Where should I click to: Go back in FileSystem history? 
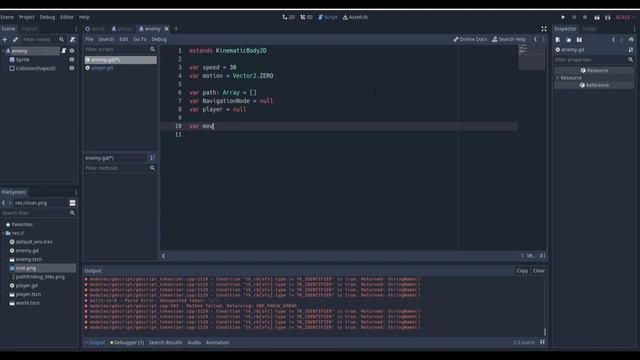[x=4, y=203]
